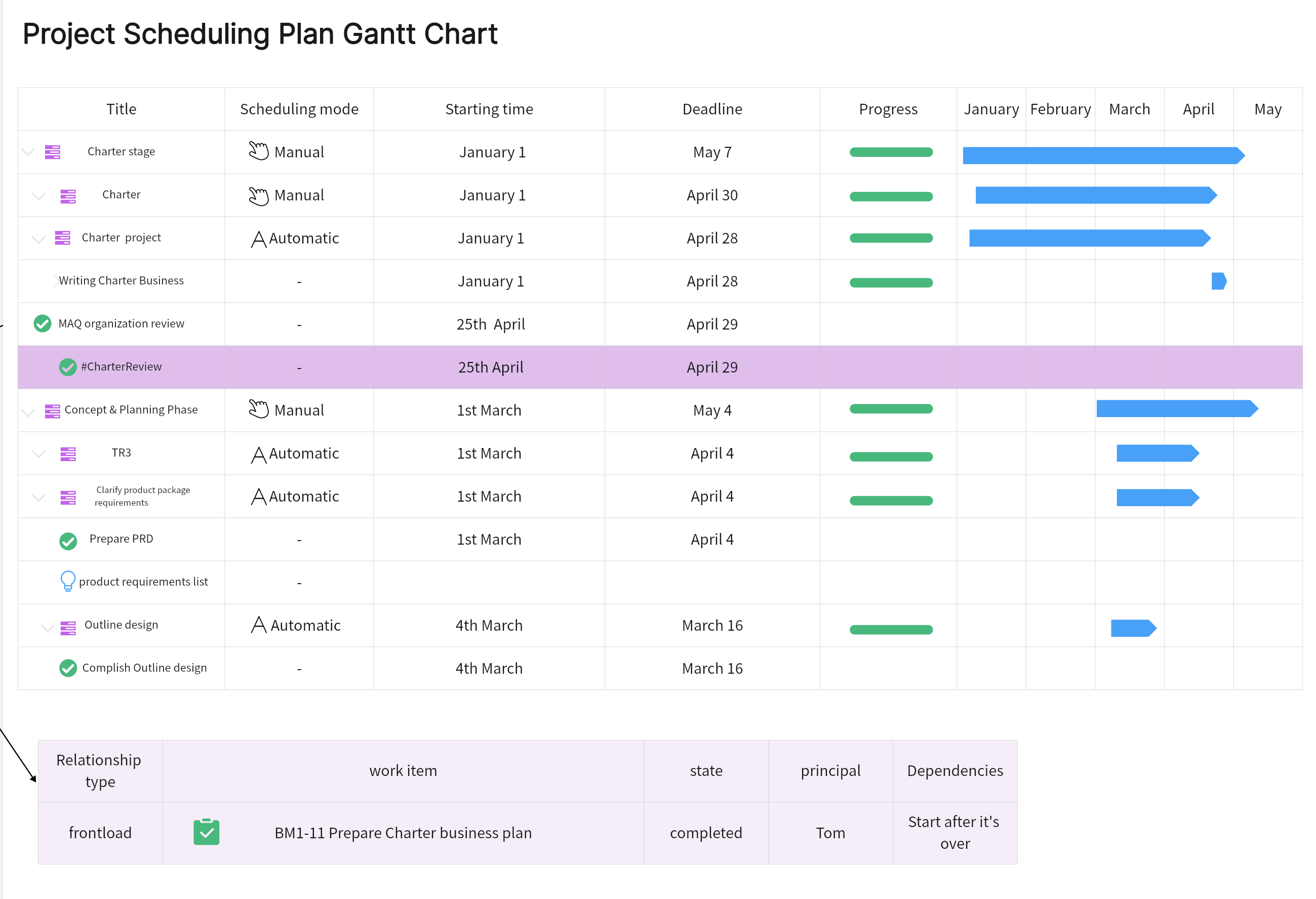Click the Charter stage green progress bar
Image resolution: width=1316 pixels, height=899 pixels.
click(890, 152)
